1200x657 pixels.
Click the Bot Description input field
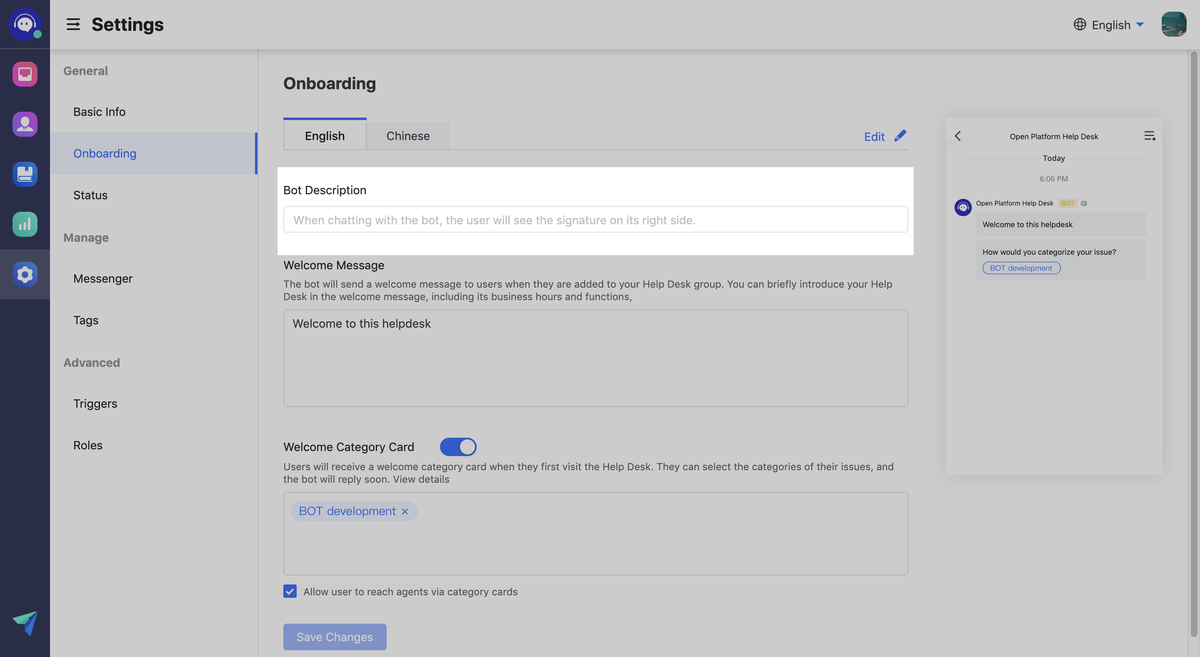click(595, 220)
